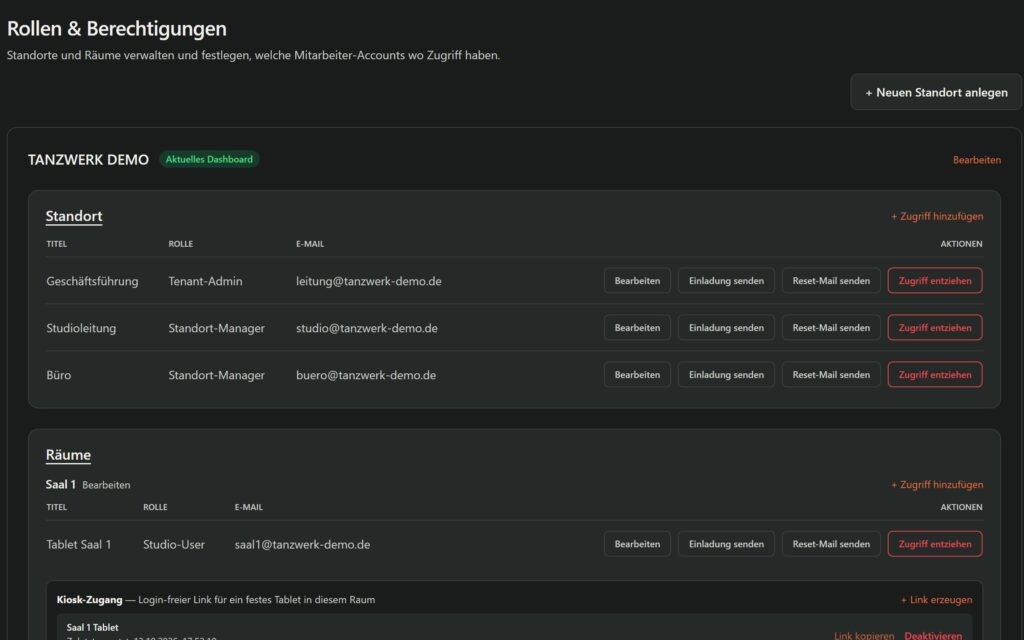1024x640 pixels.
Task: Click Studioleitung's 'Standort-Manager' role cell
Action: click(216, 328)
